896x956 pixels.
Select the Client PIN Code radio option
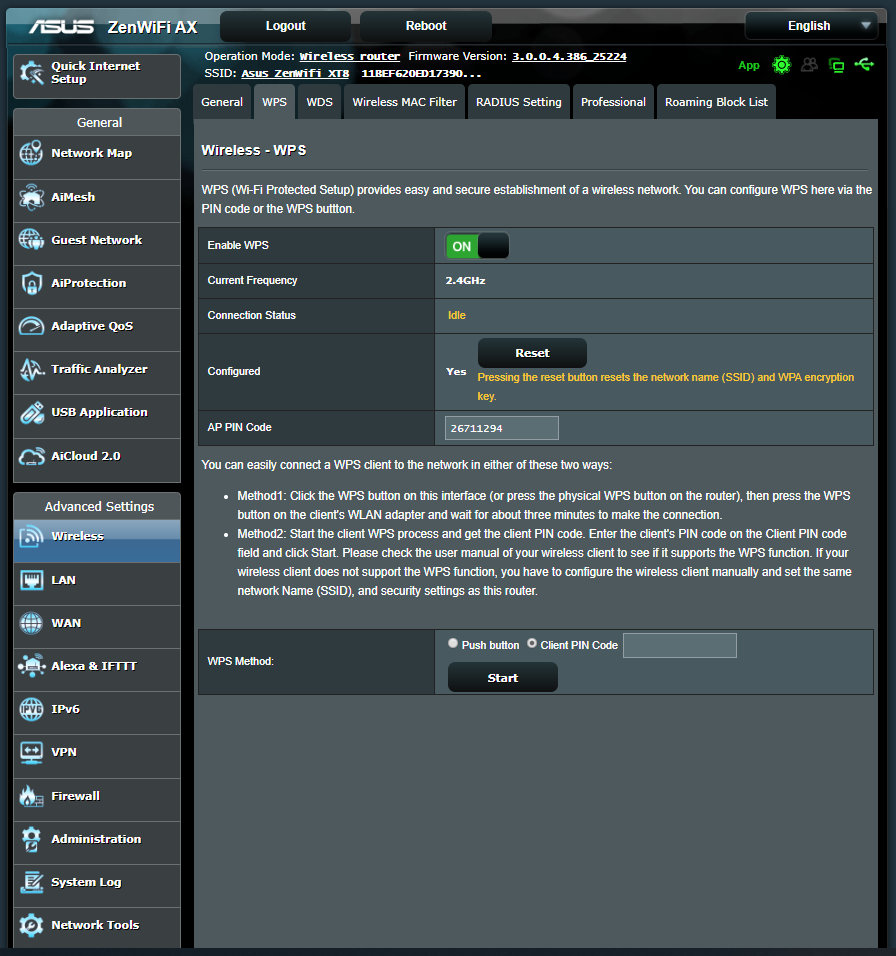tap(532, 643)
